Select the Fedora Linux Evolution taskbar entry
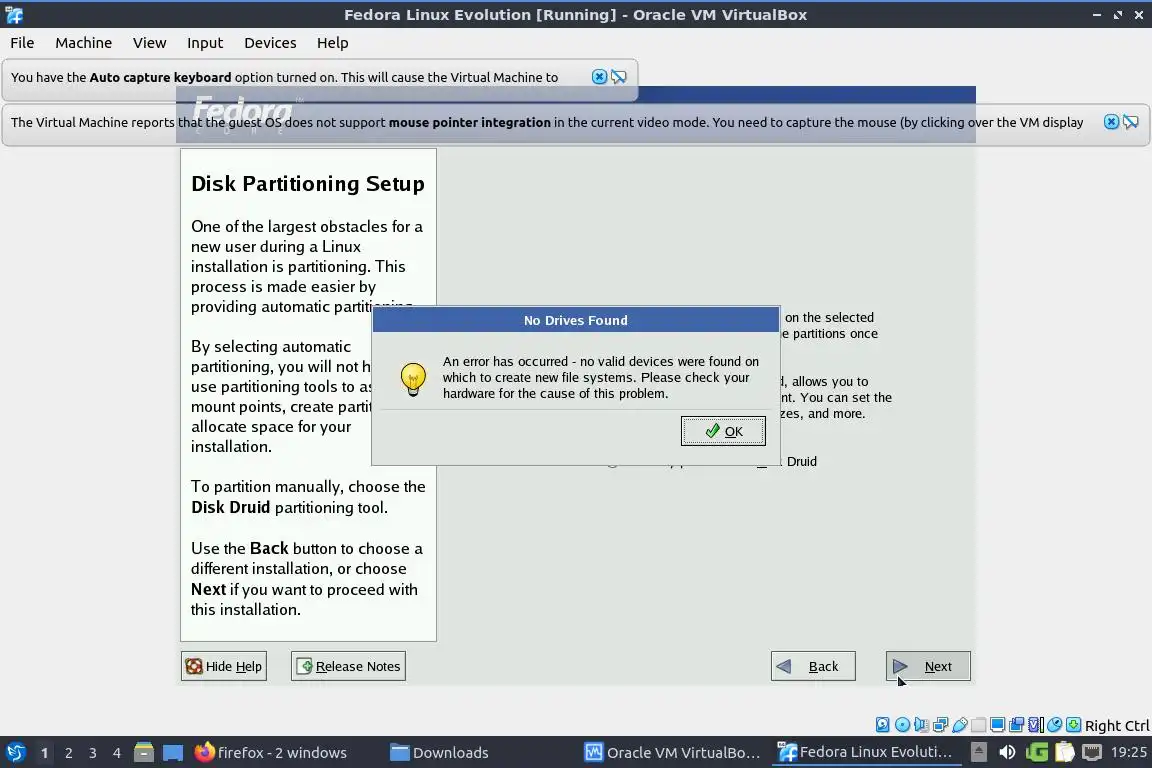 (x=865, y=752)
